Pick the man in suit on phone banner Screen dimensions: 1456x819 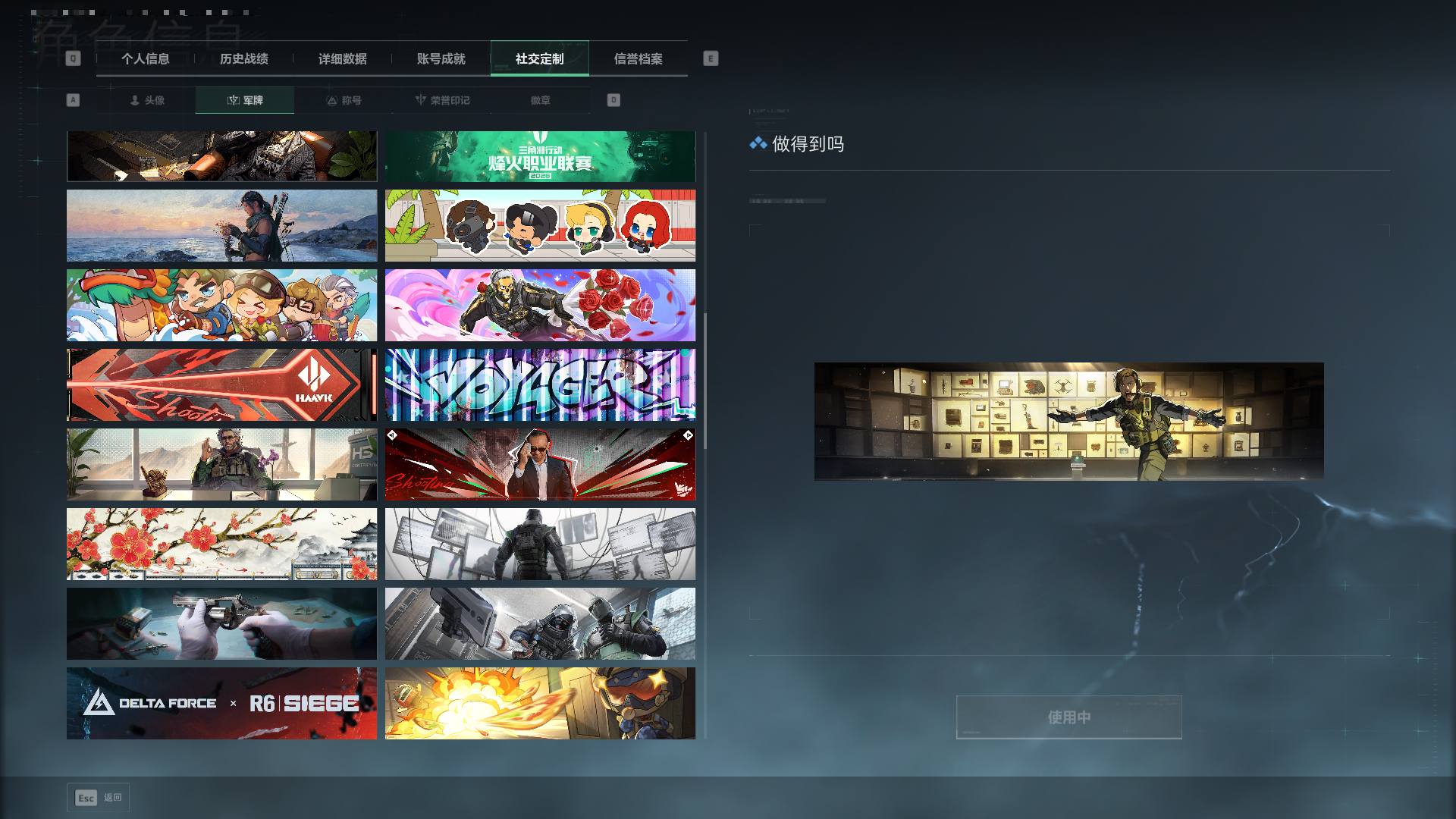point(540,464)
